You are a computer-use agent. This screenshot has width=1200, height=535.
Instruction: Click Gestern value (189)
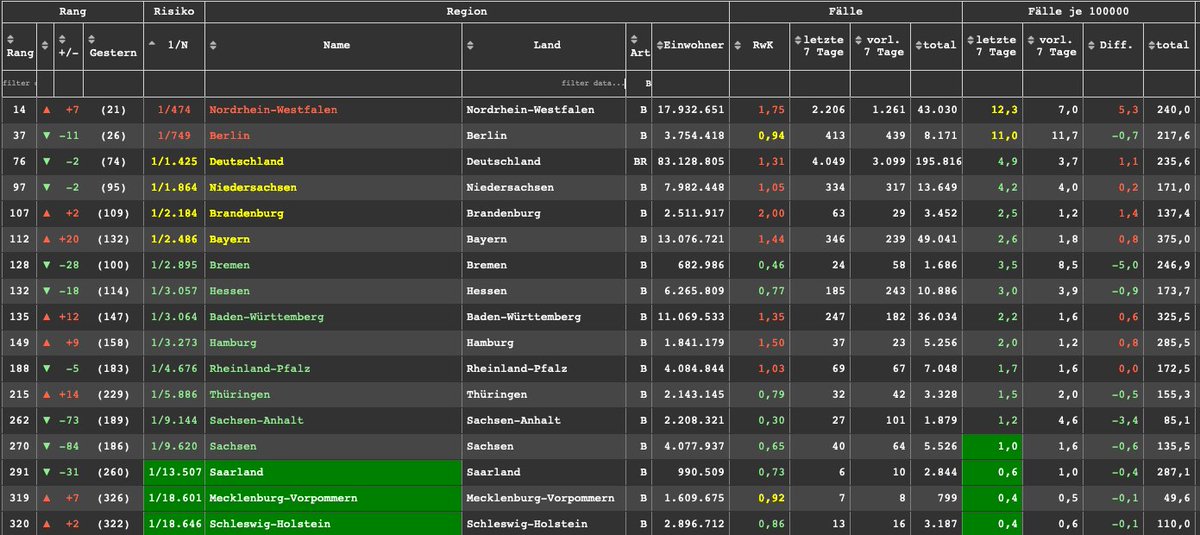pos(112,420)
